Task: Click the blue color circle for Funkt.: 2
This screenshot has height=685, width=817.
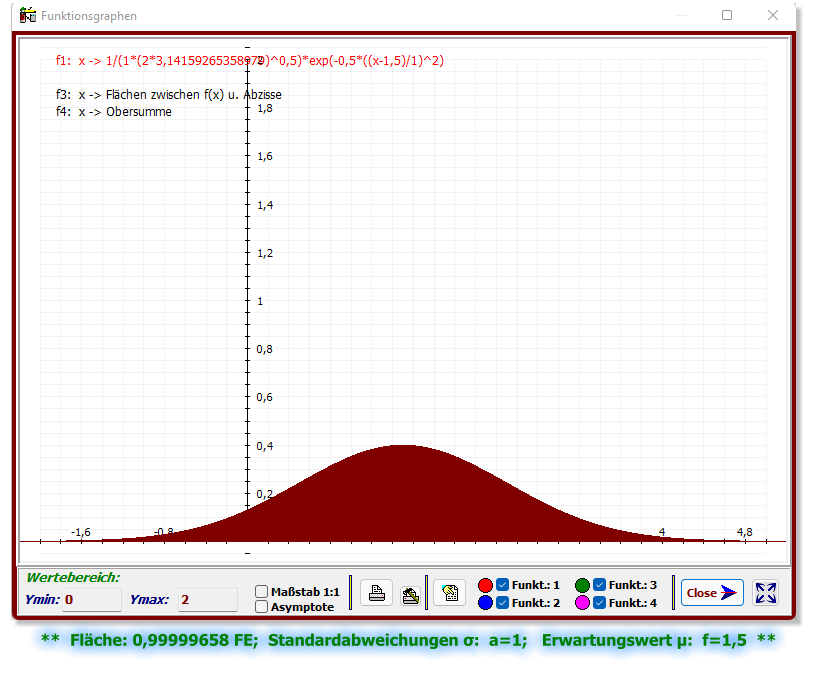Action: click(x=485, y=602)
